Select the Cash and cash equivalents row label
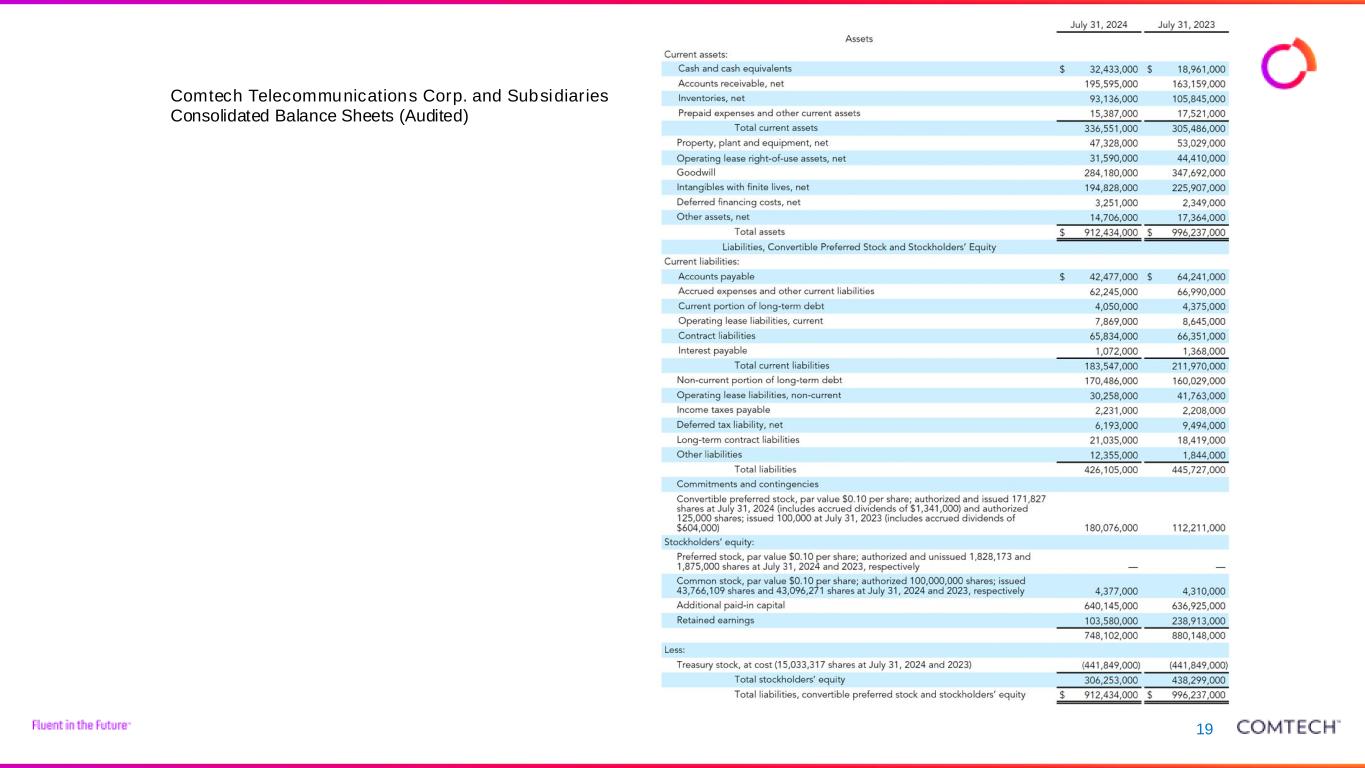 click(734, 69)
